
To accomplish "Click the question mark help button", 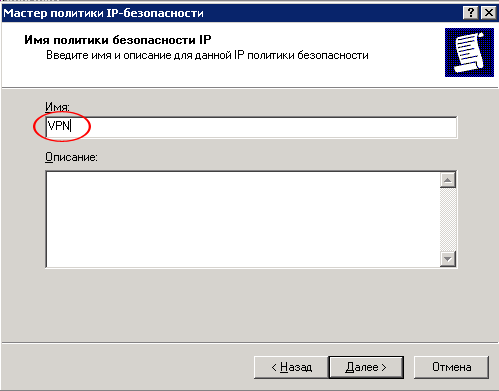I will 470,13.
